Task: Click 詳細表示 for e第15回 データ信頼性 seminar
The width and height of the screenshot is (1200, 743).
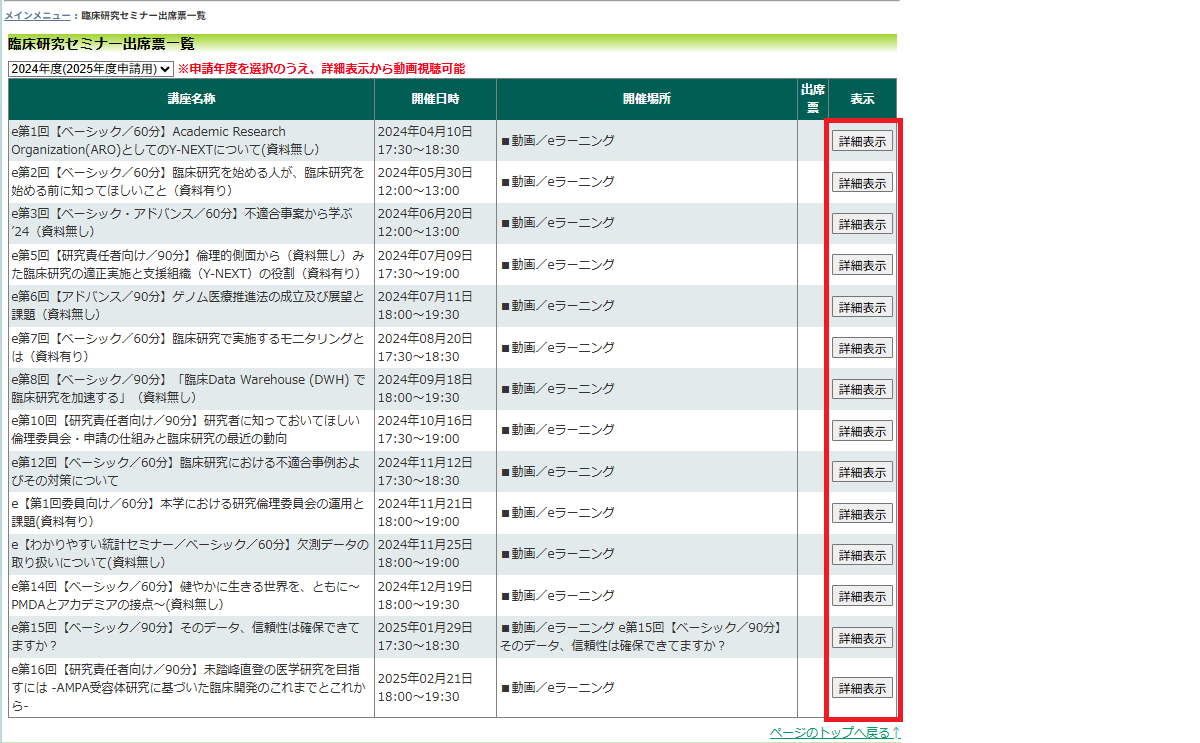Action: tap(862, 638)
